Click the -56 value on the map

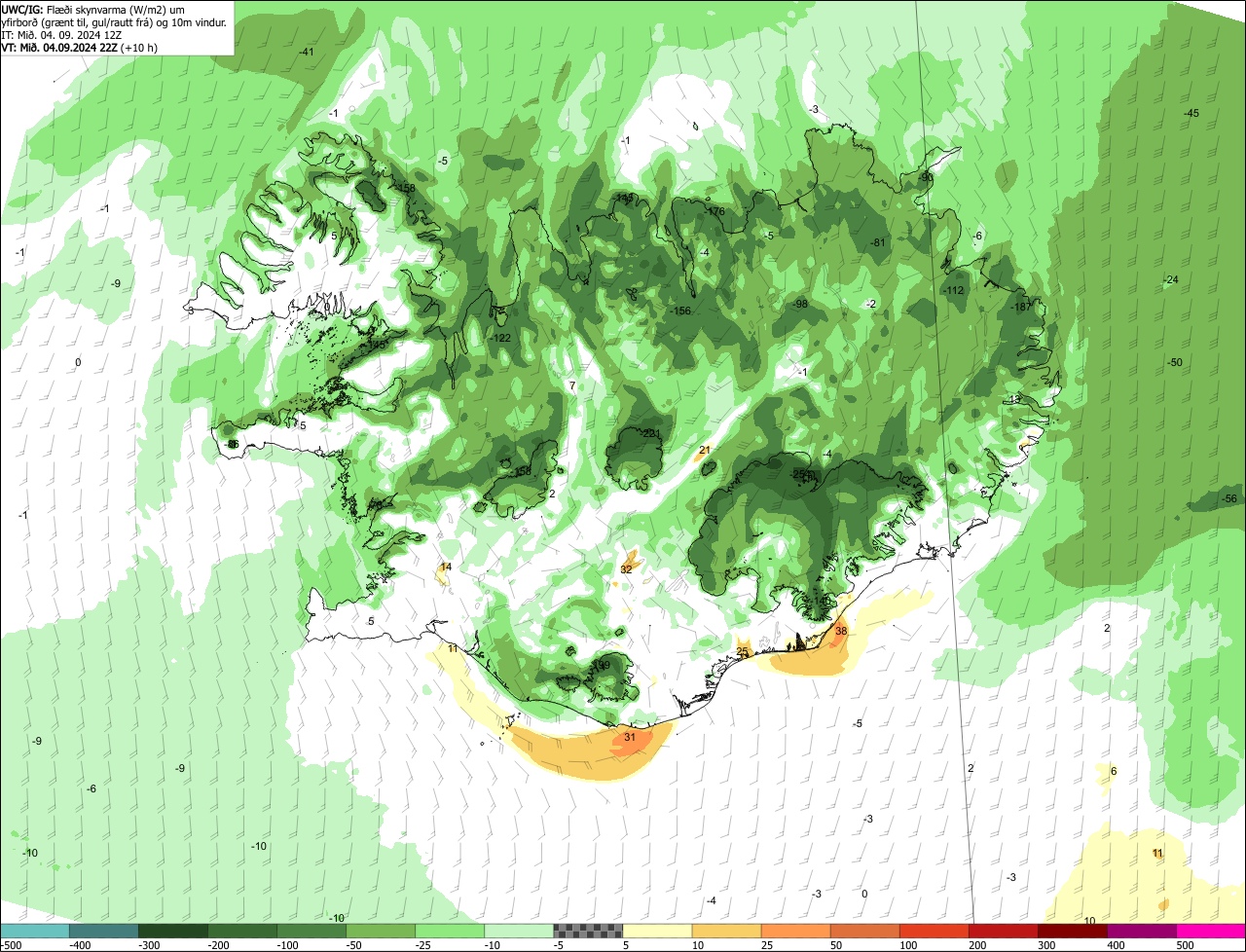click(1229, 498)
